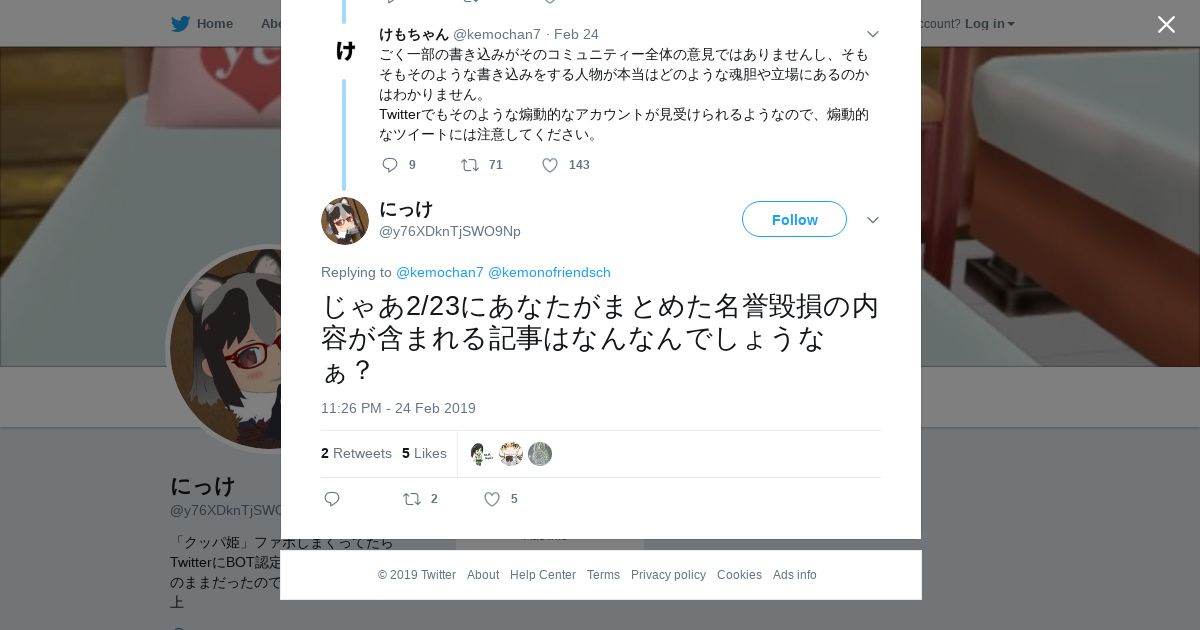
Task: Retweet the kemochan7 tweet with 71 retweets
Action: tap(469, 165)
